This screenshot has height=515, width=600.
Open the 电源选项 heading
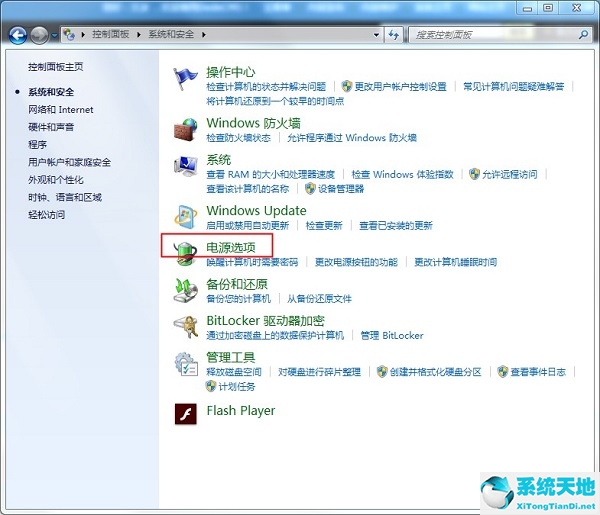tap(230, 248)
